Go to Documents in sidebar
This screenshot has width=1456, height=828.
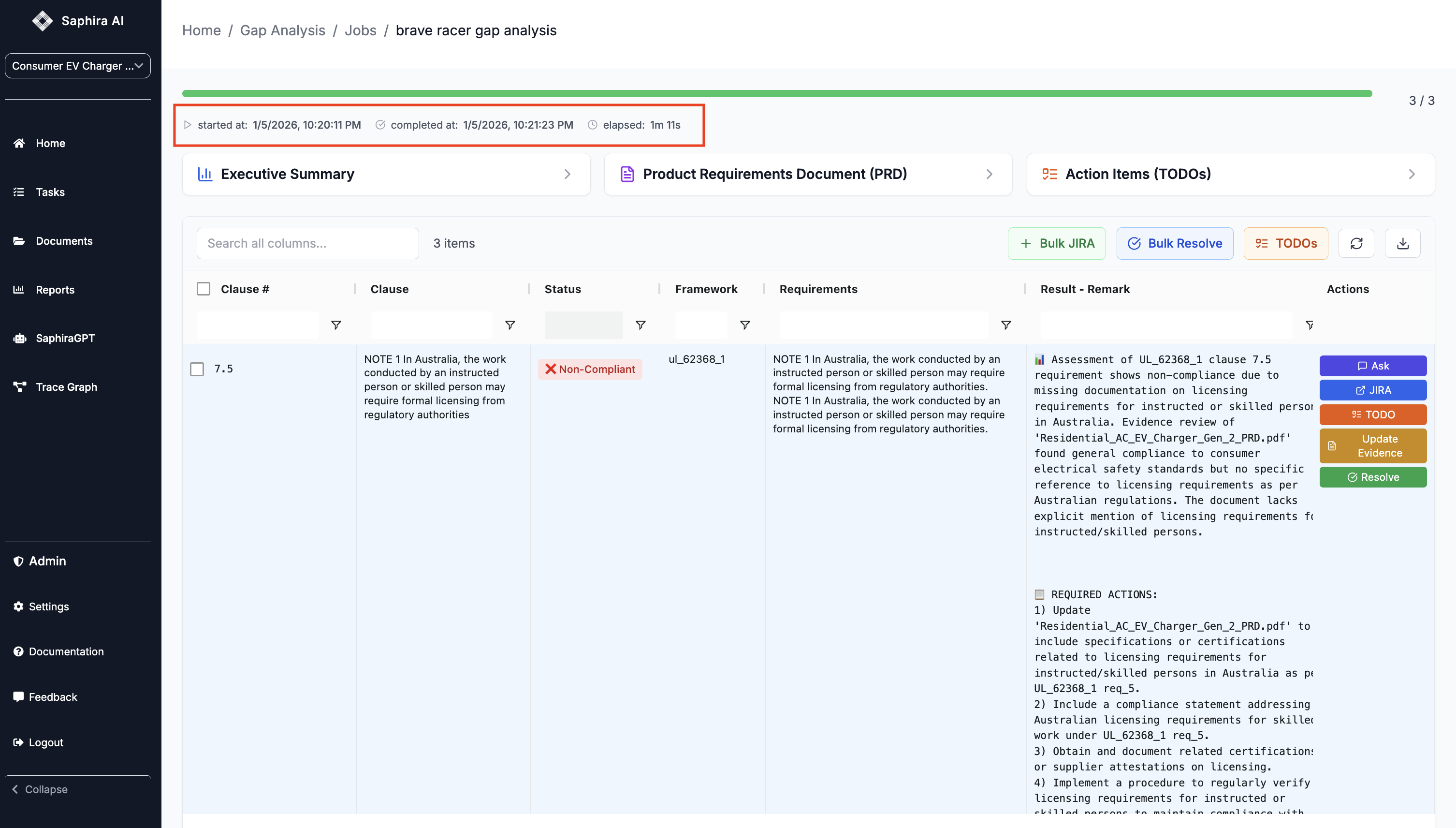pyautogui.click(x=64, y=240)
